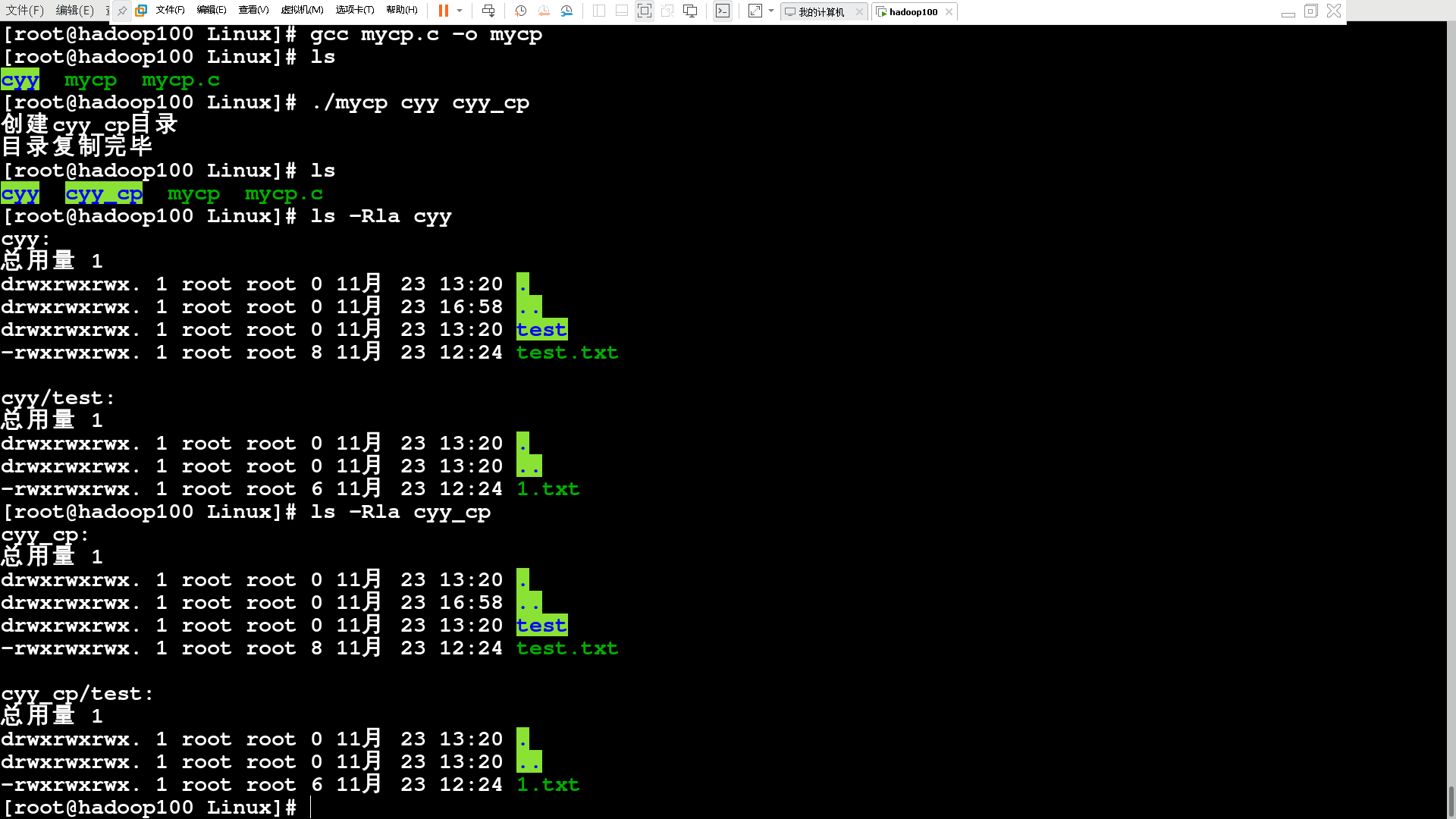Image resolution: width=1456 pixels, height=819 pixels.
Task: Click the 'cyy/test:' heading line
Action: [x=58, y=398]
